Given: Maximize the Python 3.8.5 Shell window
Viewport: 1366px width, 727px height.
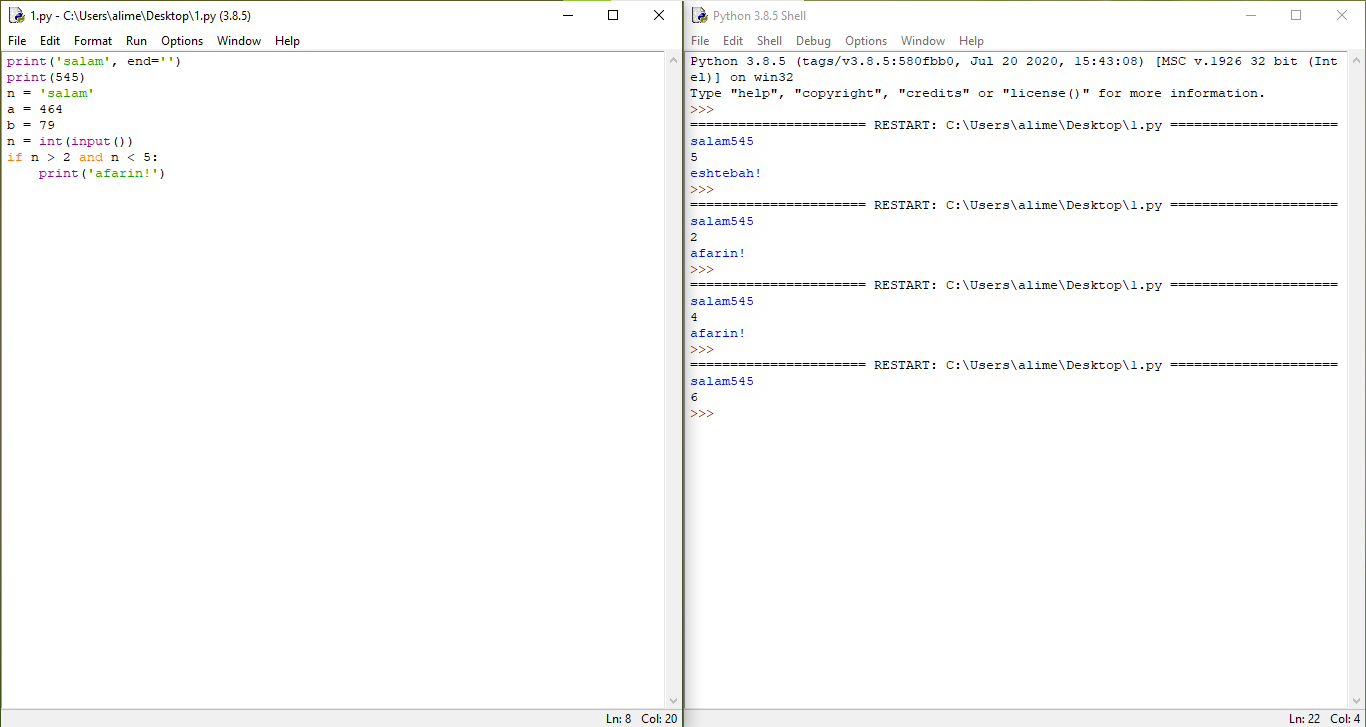Looking at the screenshot, I should click(1296, 15).
